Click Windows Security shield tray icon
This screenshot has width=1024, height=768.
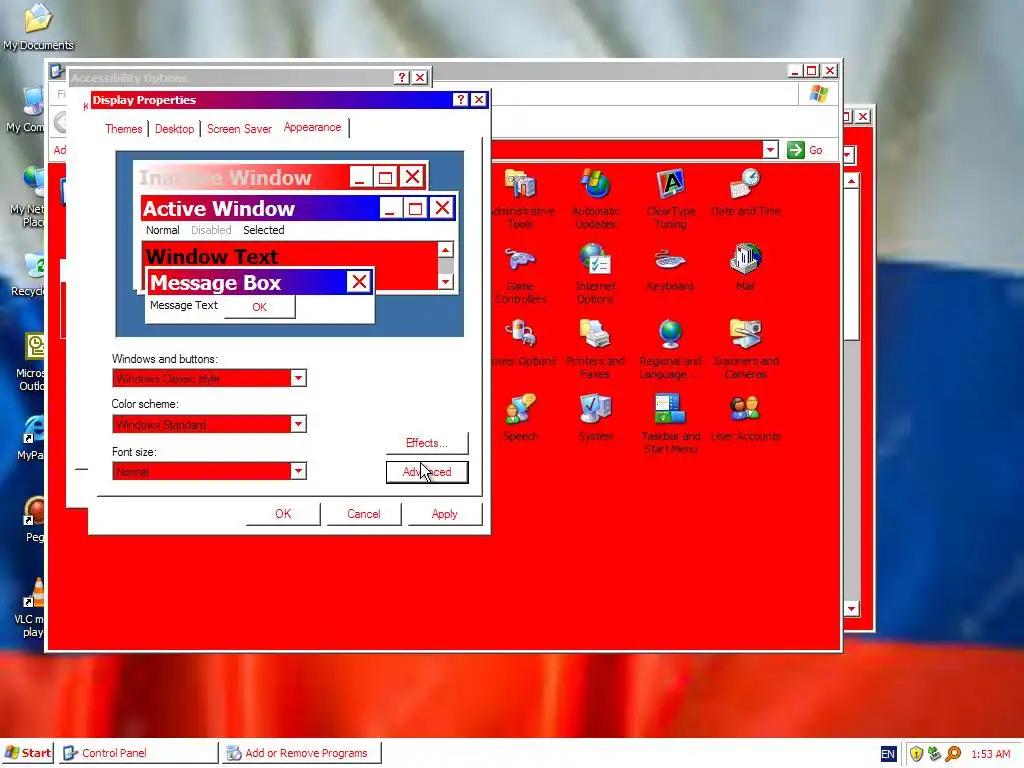coord(916,754)
